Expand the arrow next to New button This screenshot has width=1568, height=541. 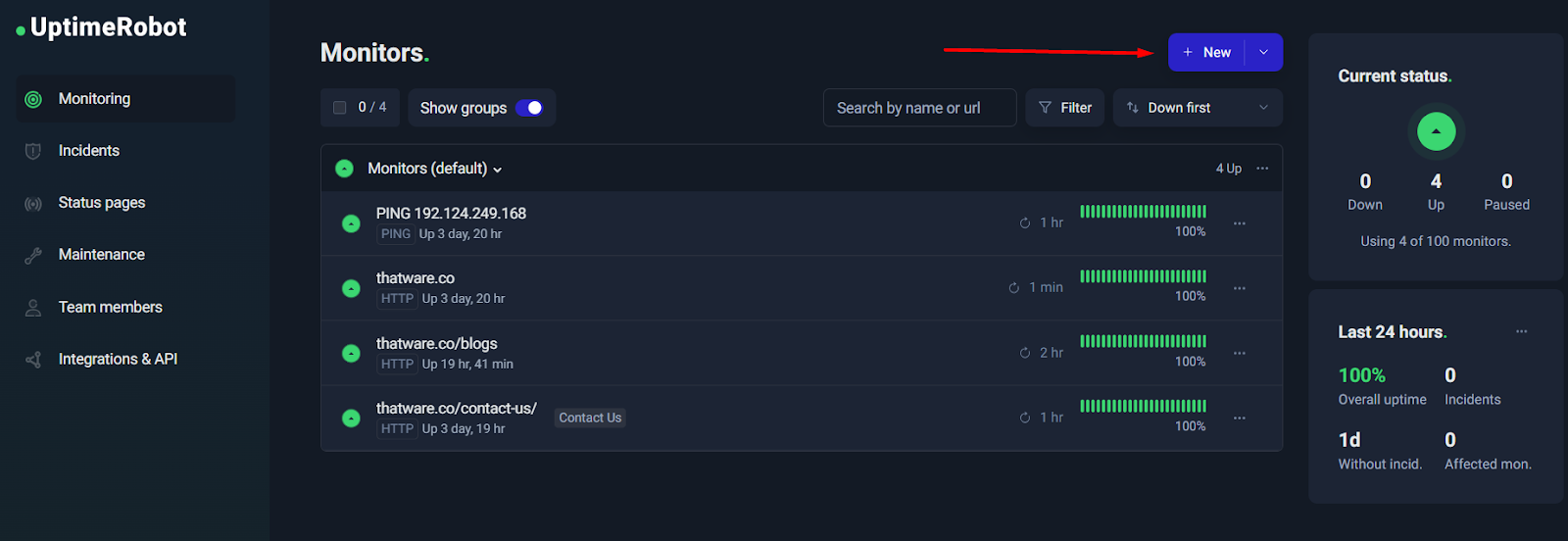click(x=1263, y=53)
